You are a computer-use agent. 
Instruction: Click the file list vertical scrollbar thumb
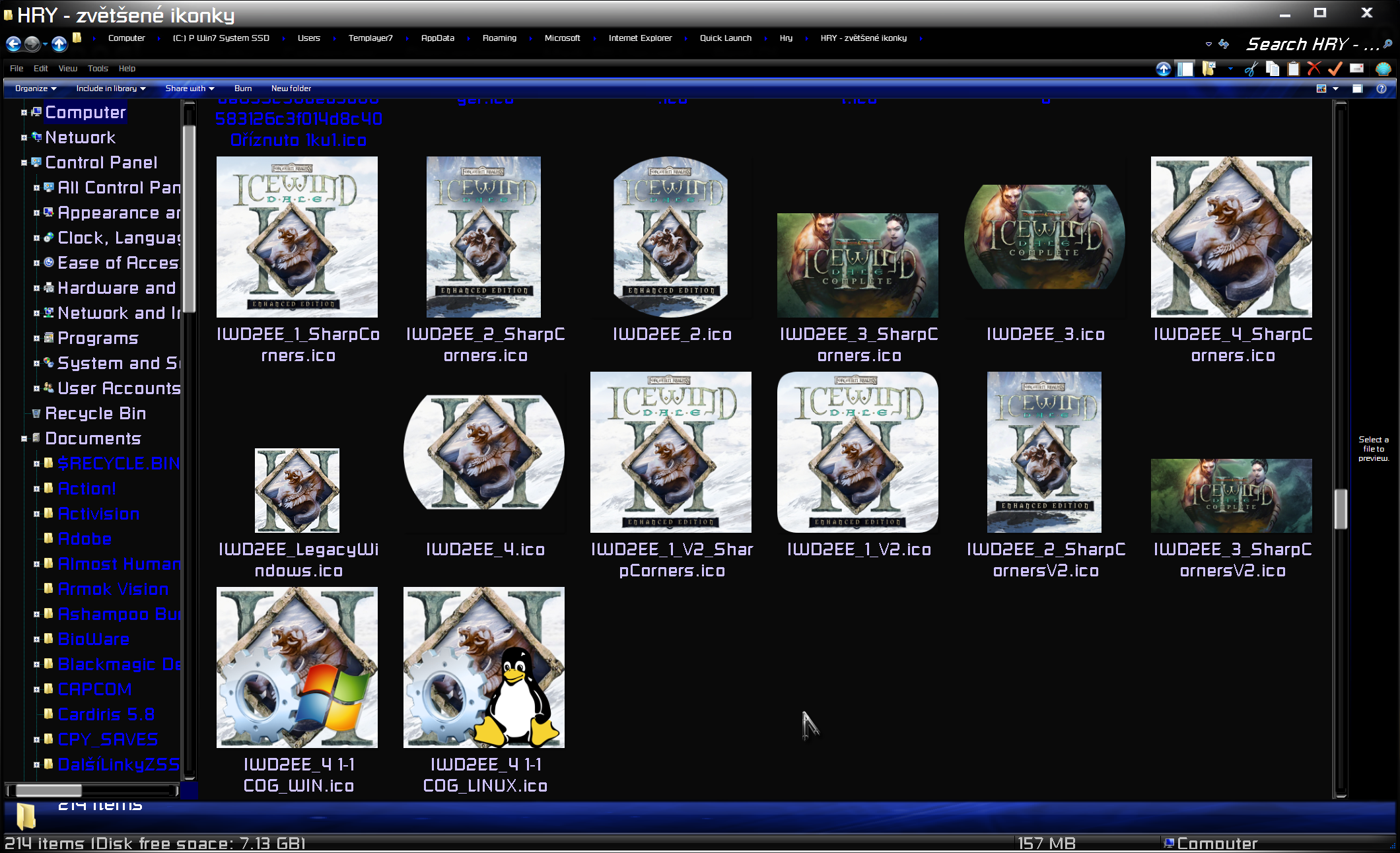click(x=1340, y=509)
